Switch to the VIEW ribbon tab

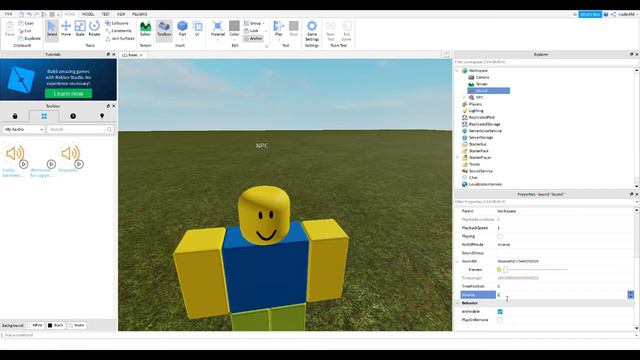(121, 14)
